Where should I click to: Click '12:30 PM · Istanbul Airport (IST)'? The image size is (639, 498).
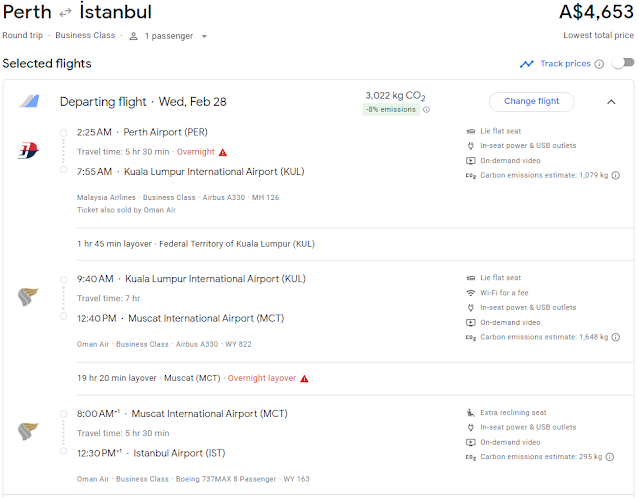[151, 453]
